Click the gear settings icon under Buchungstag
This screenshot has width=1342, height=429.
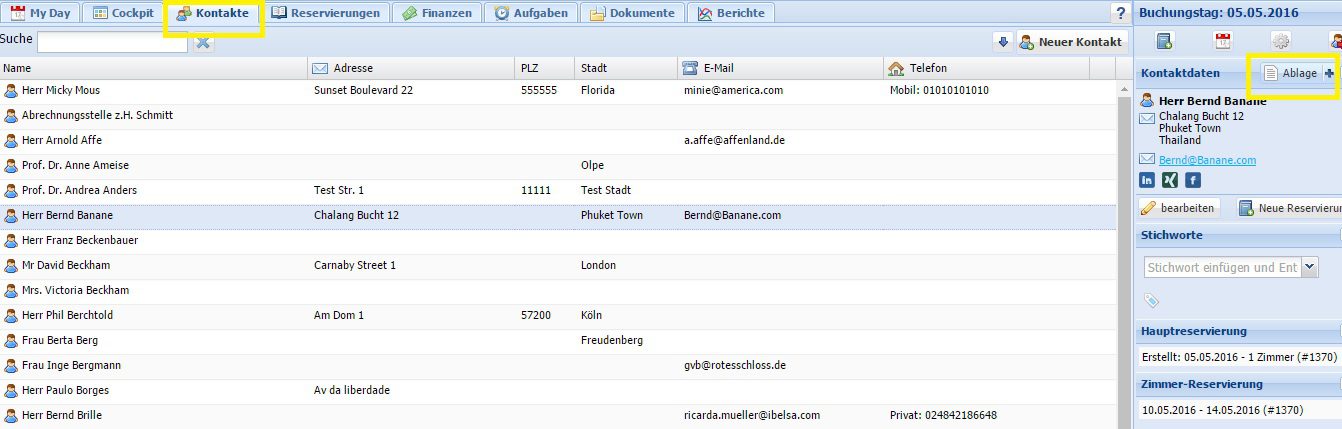(x=1280, y=41)
